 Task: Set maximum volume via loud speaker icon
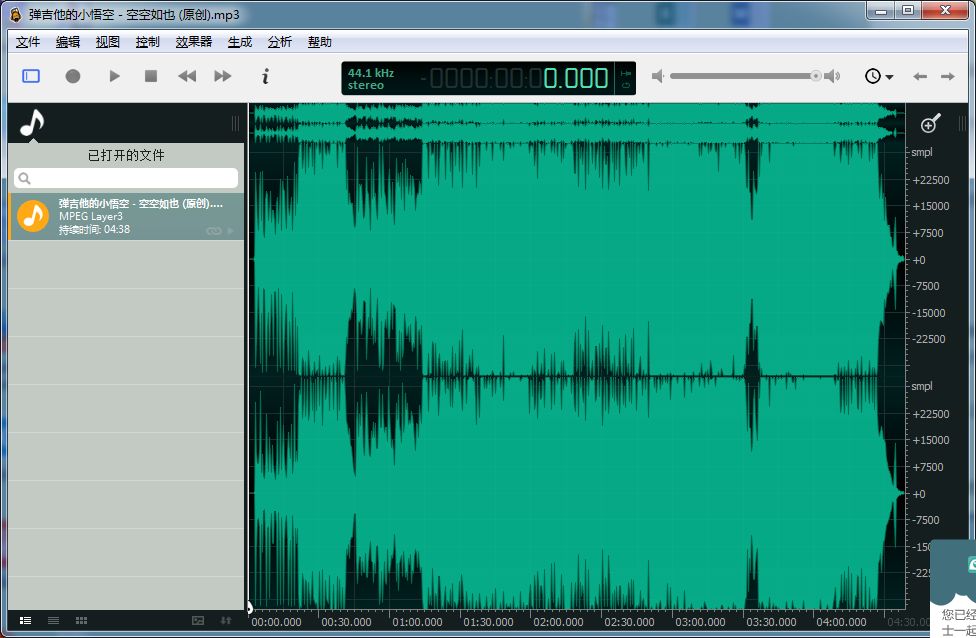(x=832, y=76)
